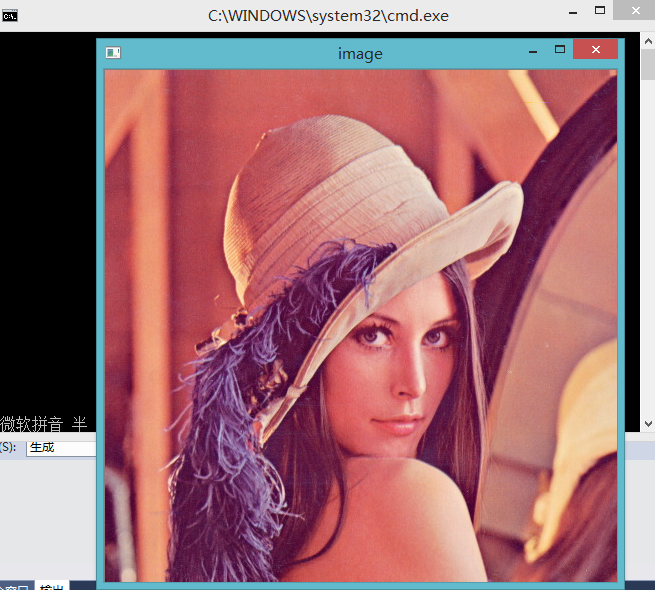
Task: Click the C:\WINDOWS\system32\cmd.exe title text
Action: (x=328, y=16)
